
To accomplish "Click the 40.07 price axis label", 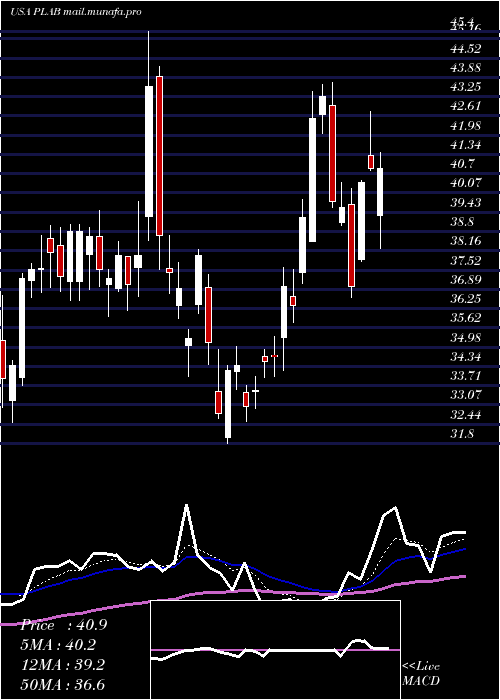I will pos(466,183).
